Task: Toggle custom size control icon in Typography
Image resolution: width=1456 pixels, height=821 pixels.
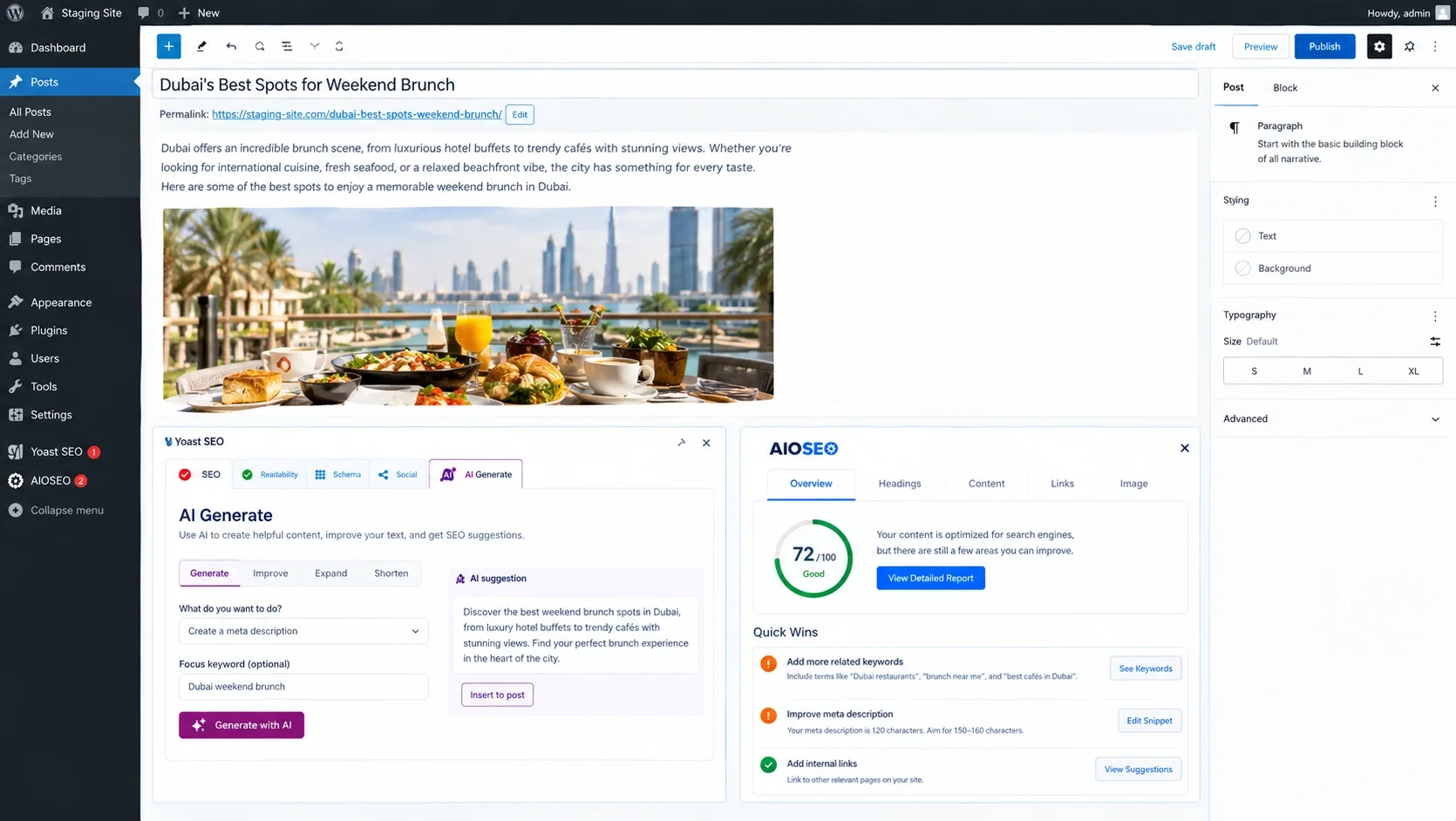Action: pos(1435,342)
